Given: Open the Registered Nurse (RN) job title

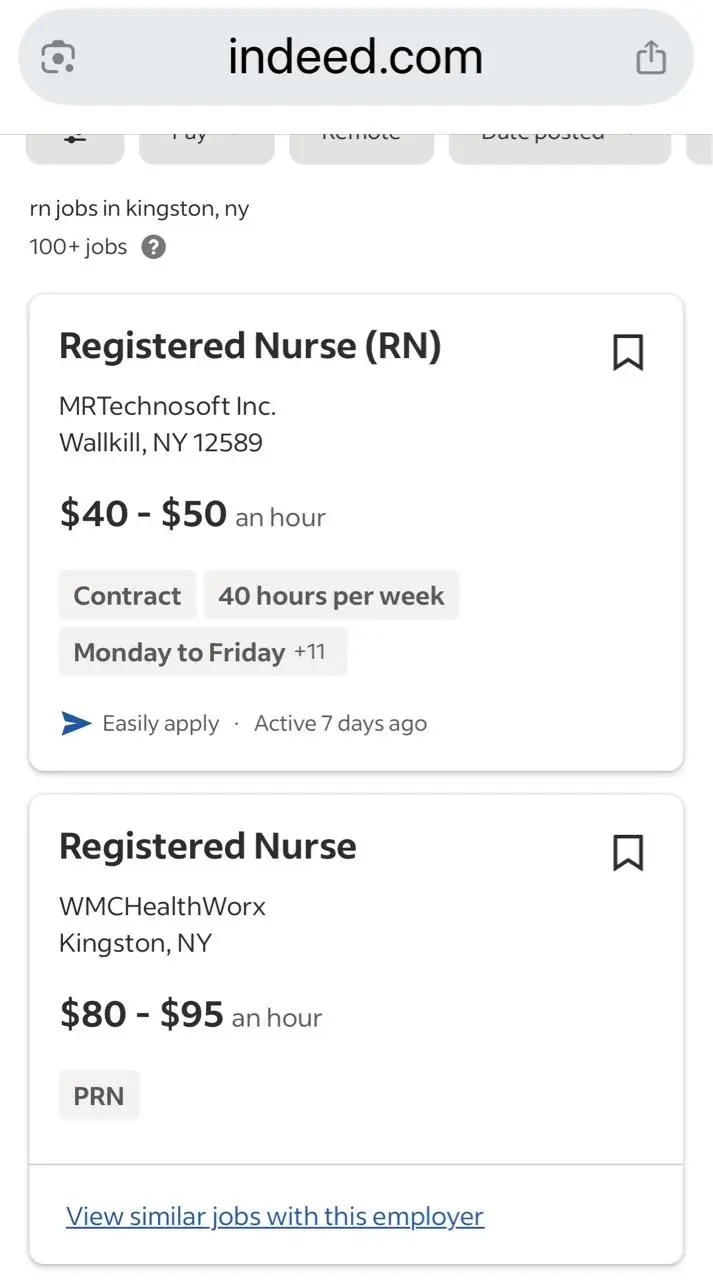Looking at the screenshot, I should point(250,346).
